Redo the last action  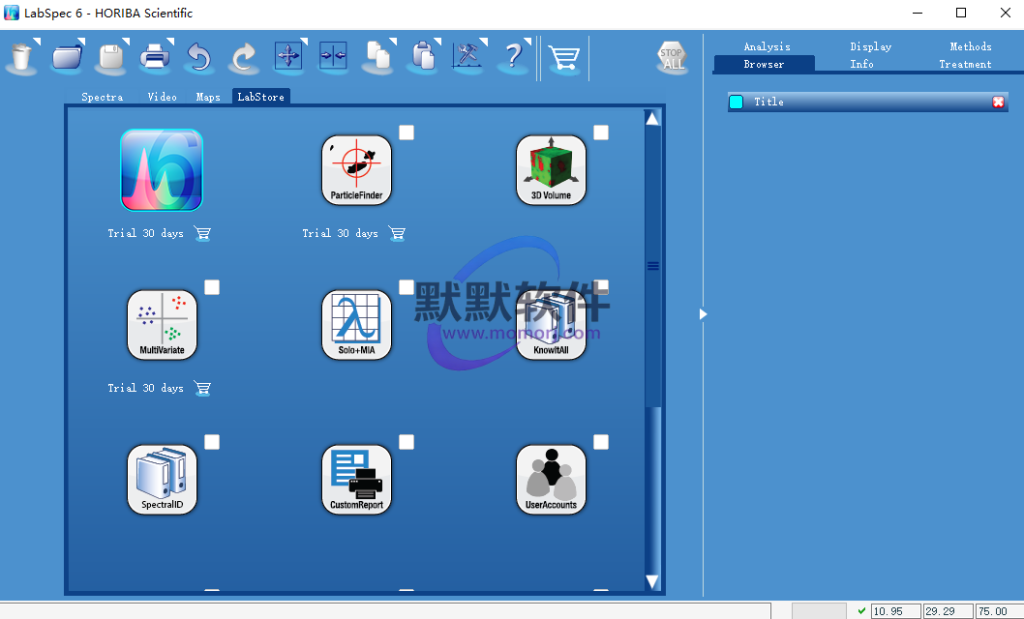[x=244, y=57]
